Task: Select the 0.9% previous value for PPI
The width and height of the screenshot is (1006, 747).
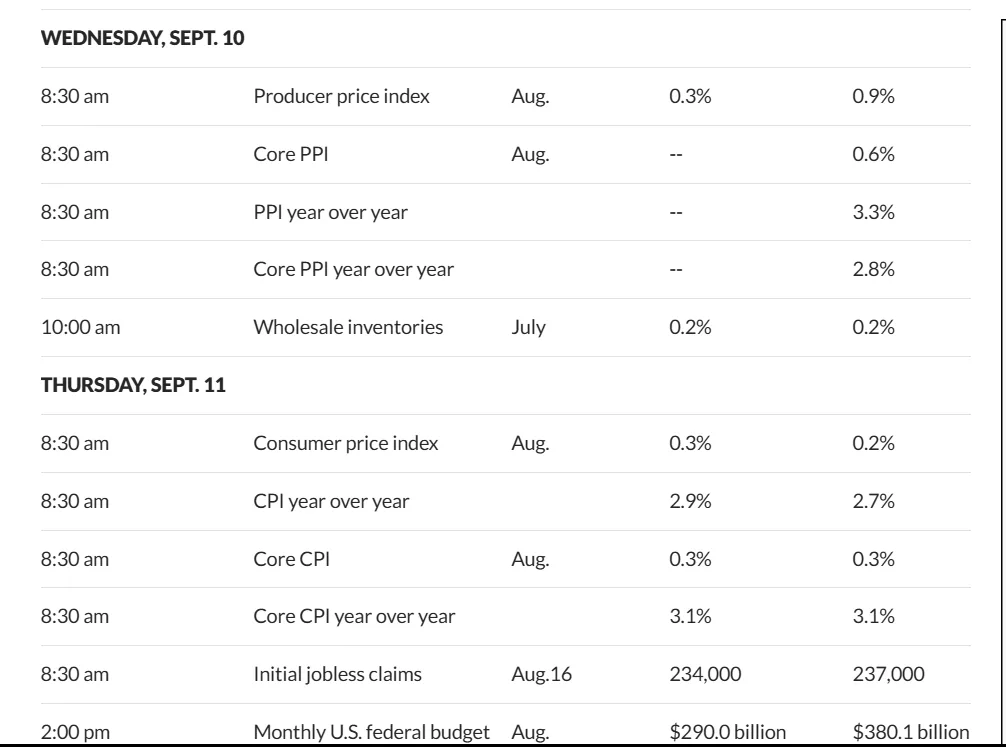Action: (x=873, y=96)
